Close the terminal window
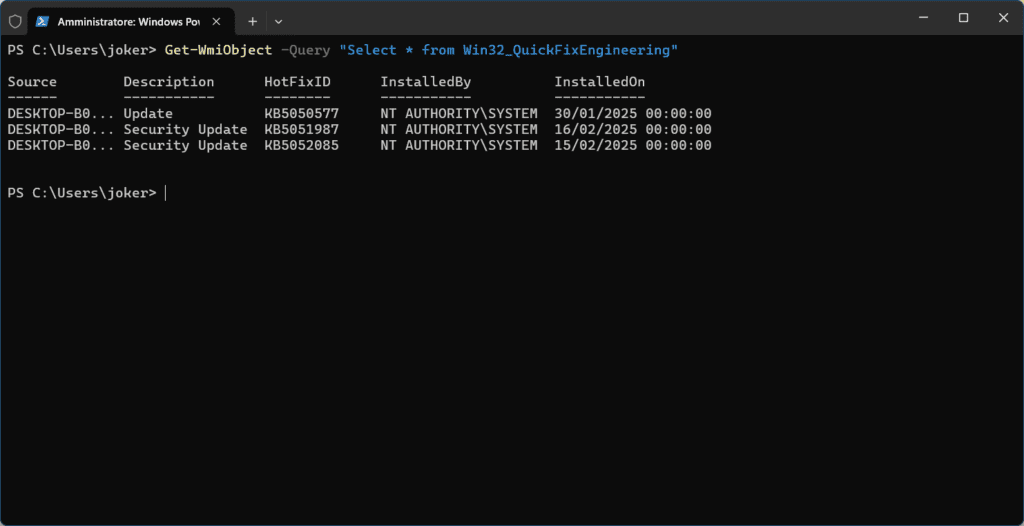Image resolution: width=1024 pixels, height=526 pixels. coord(1003,18)
